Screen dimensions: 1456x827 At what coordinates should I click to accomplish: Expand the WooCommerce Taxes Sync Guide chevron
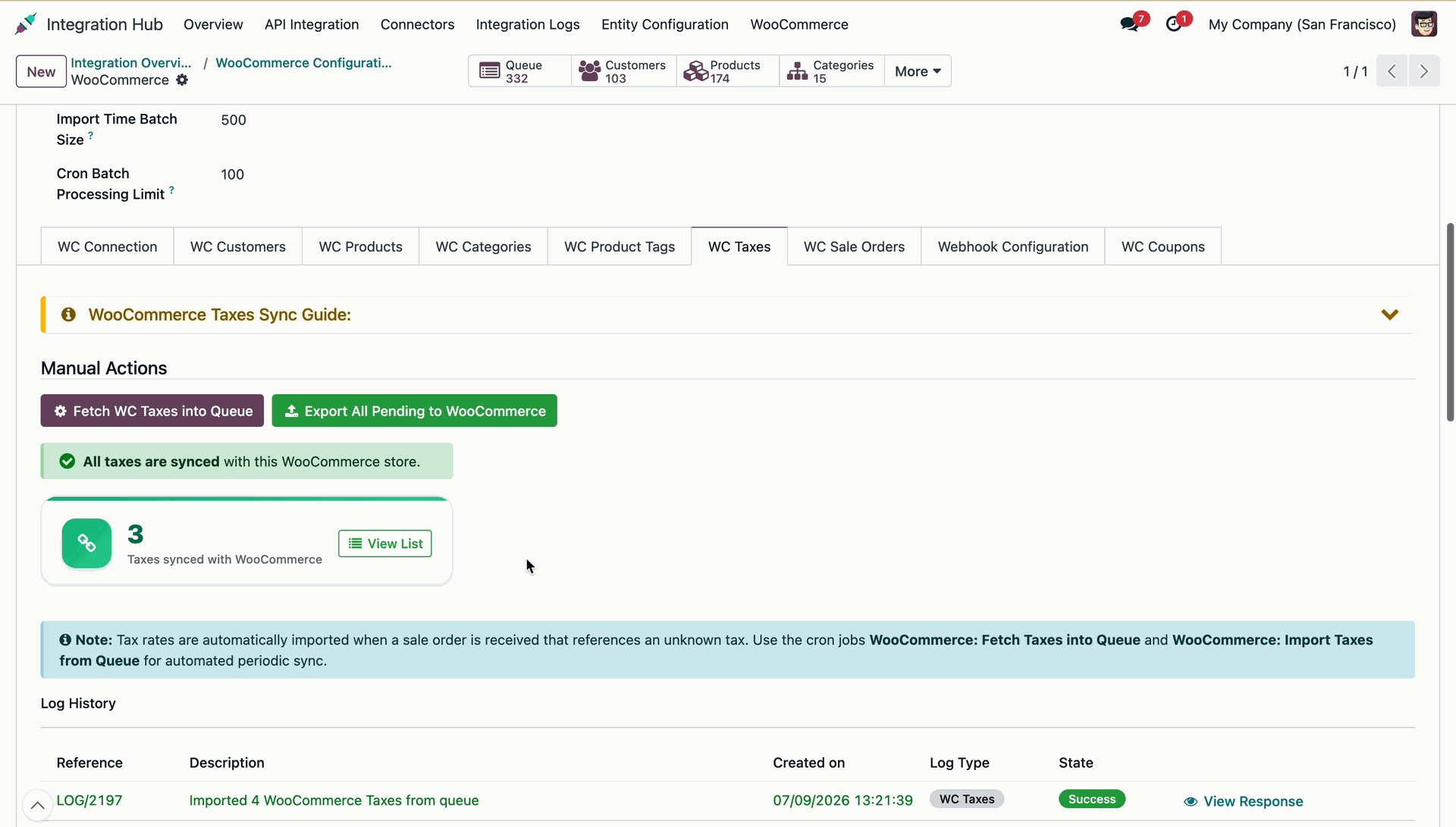coord(1389,315)
